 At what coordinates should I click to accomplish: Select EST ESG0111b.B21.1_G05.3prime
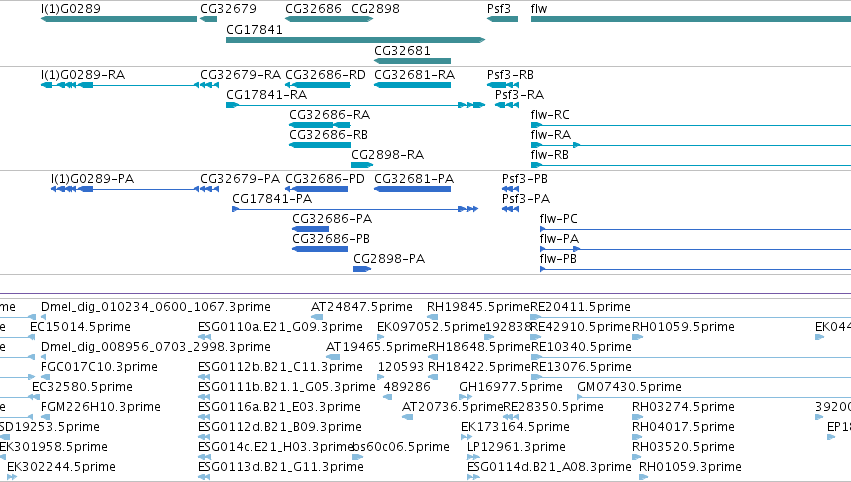(204, 397)
